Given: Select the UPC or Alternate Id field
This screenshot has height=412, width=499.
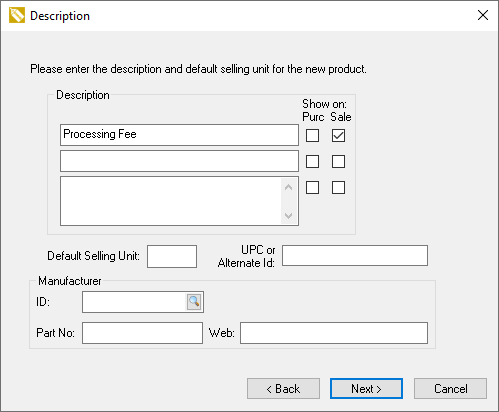Looking at the screenshot, I should [355, 256].
